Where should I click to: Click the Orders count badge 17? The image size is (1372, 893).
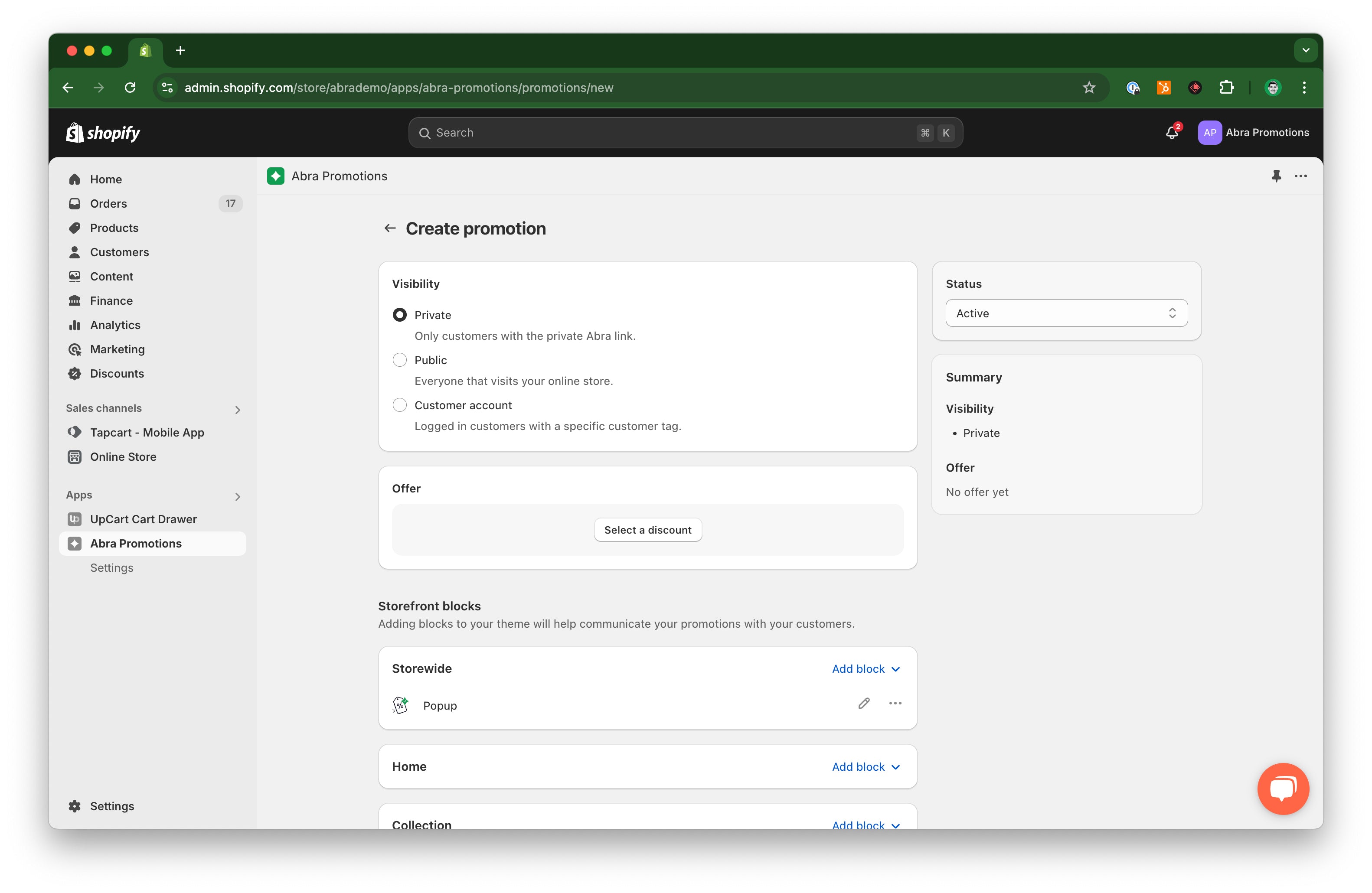[230, 203]
